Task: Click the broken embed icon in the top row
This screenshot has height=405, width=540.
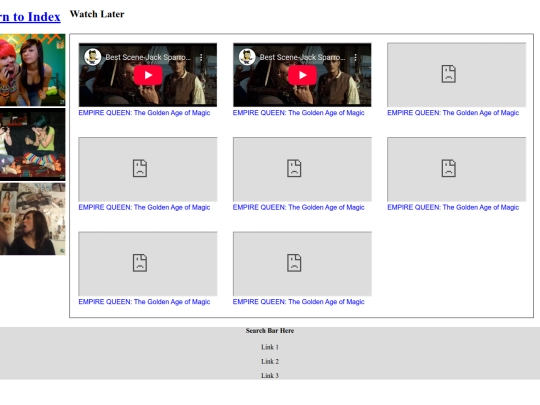Action: pos(449,74)
